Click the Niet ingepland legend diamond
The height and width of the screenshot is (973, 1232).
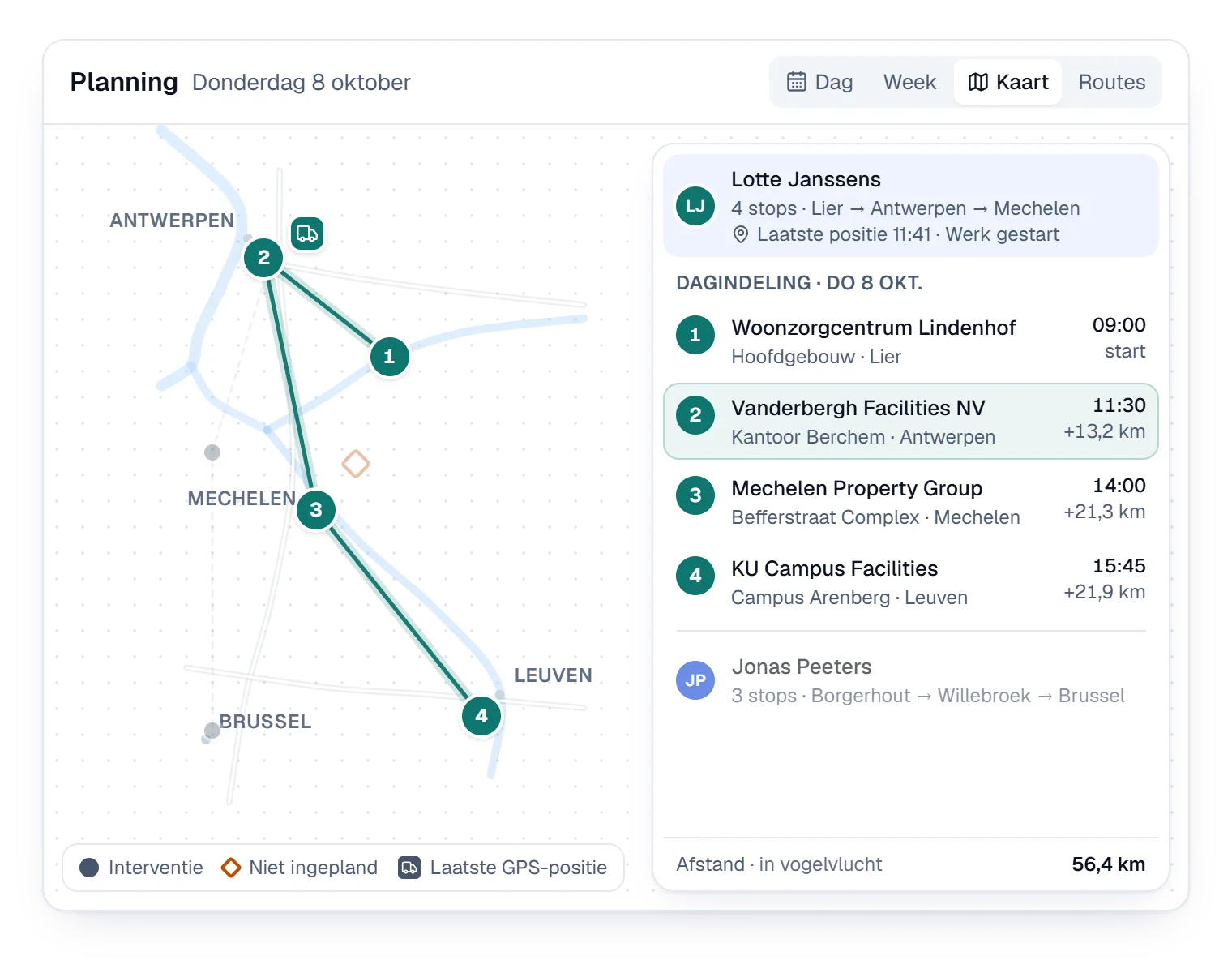coord(231,868)
